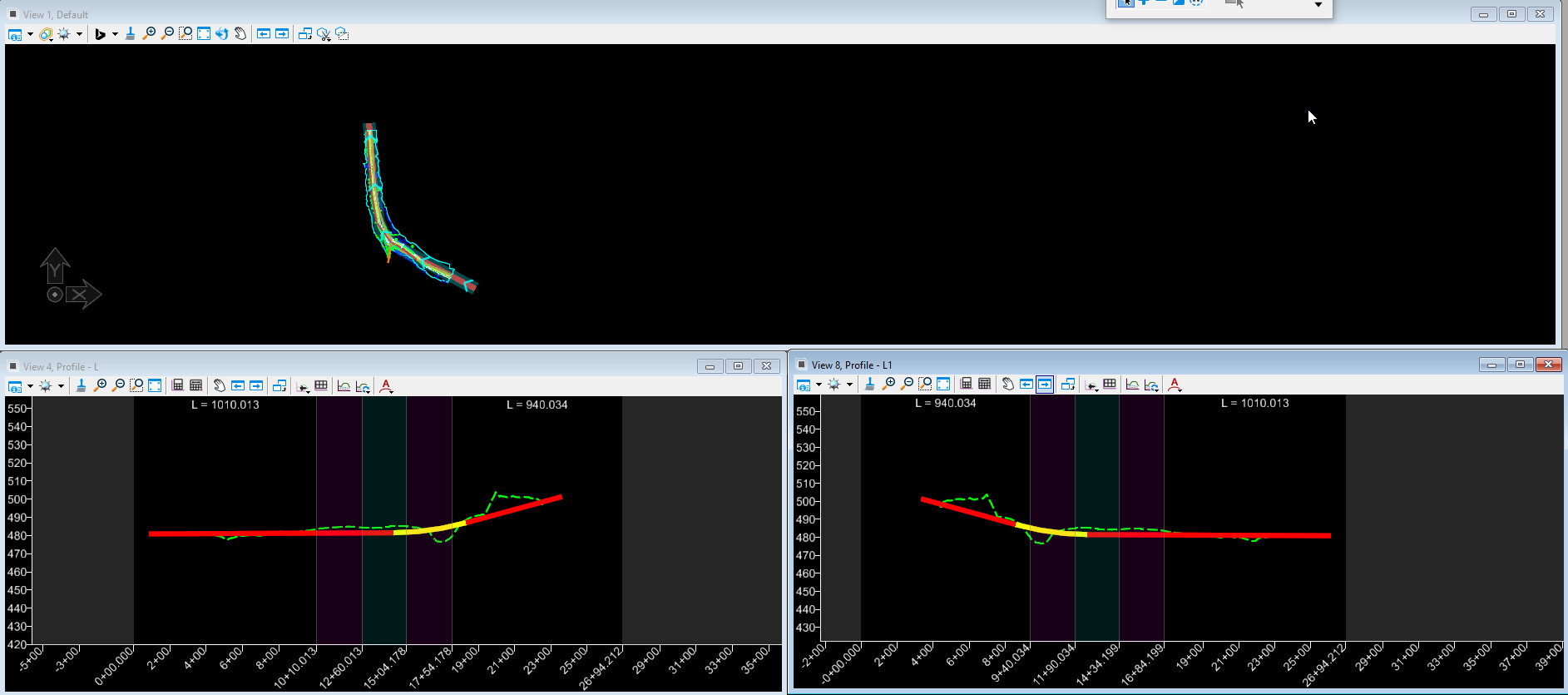Zoom Out on View 4 Profile
The height and width of the screenshot is (695, 1568).
(118, 386)
